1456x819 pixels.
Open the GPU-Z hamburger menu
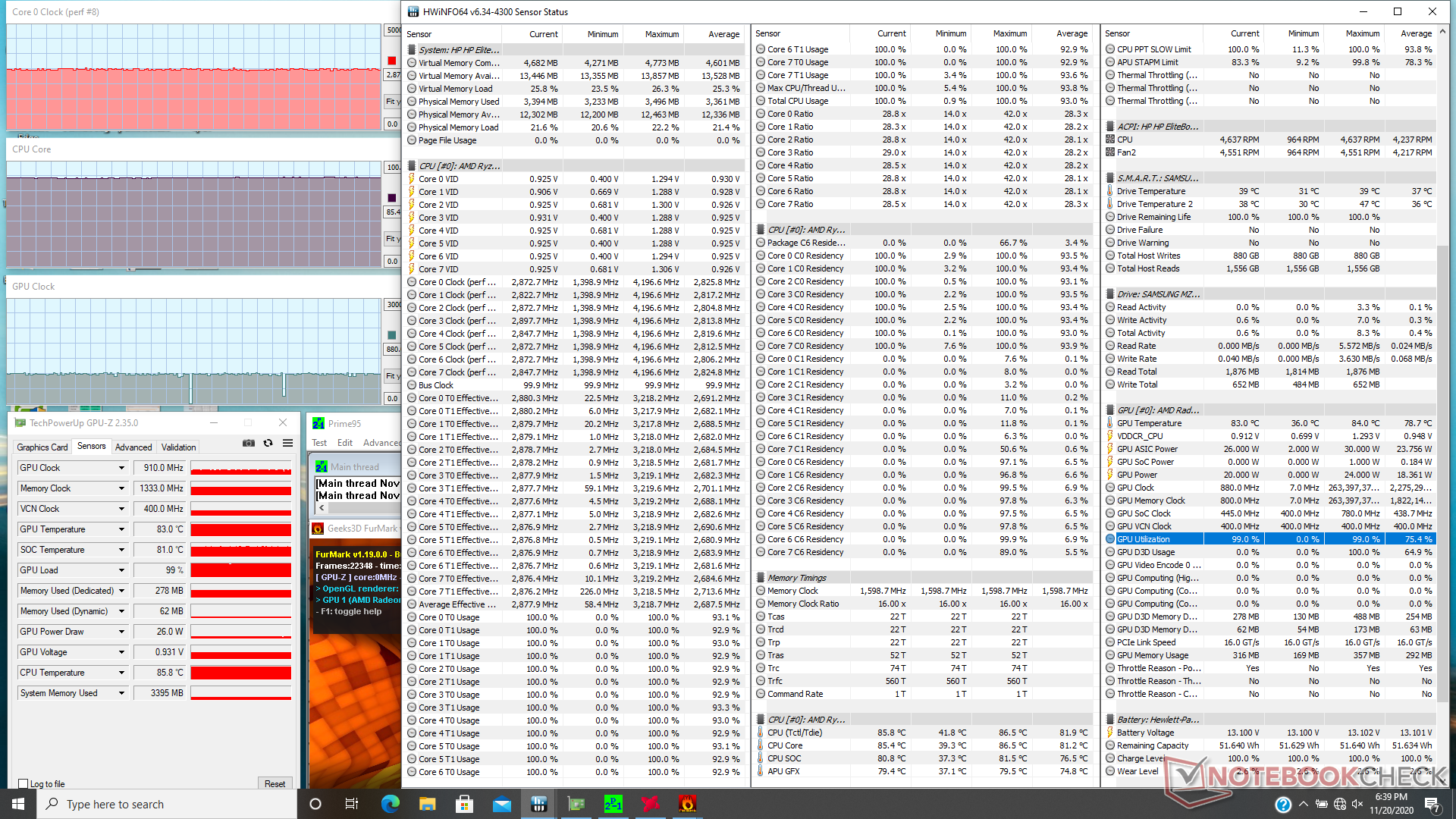tap(288, 444)
